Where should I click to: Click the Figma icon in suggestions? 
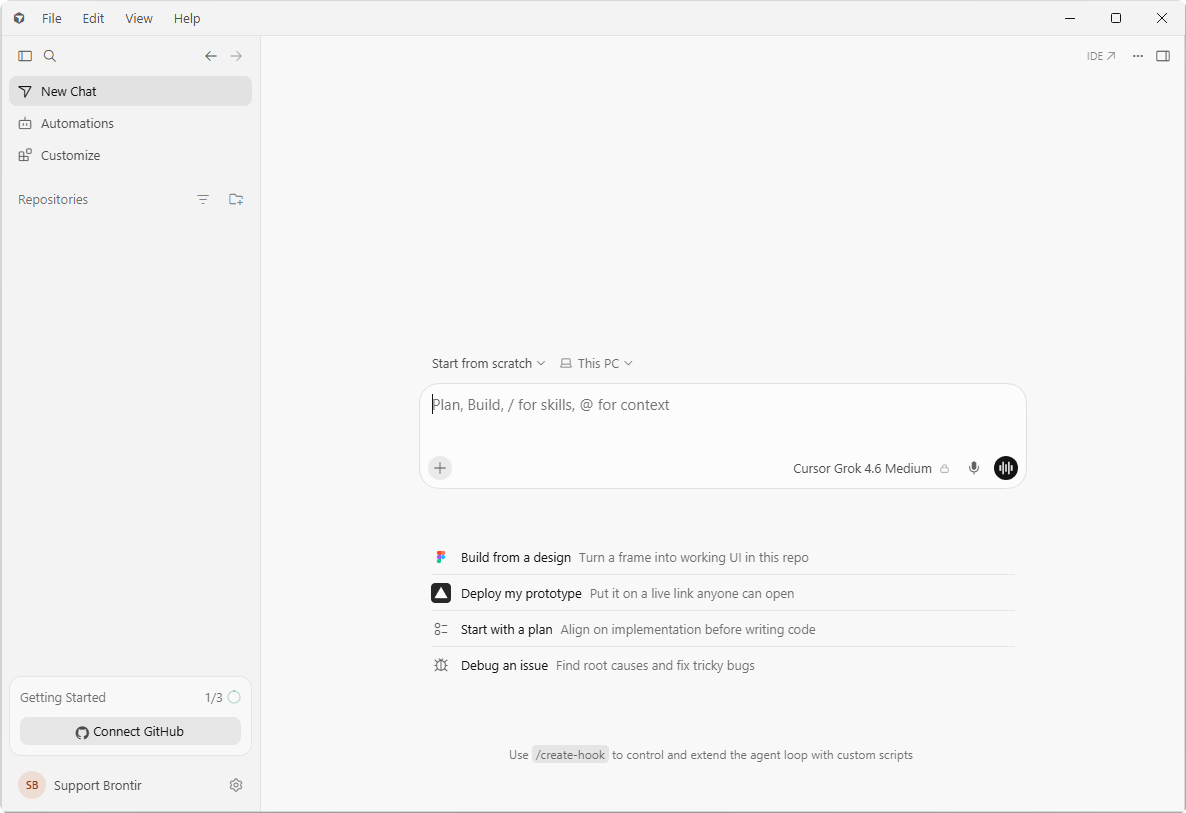click(441, 557)
